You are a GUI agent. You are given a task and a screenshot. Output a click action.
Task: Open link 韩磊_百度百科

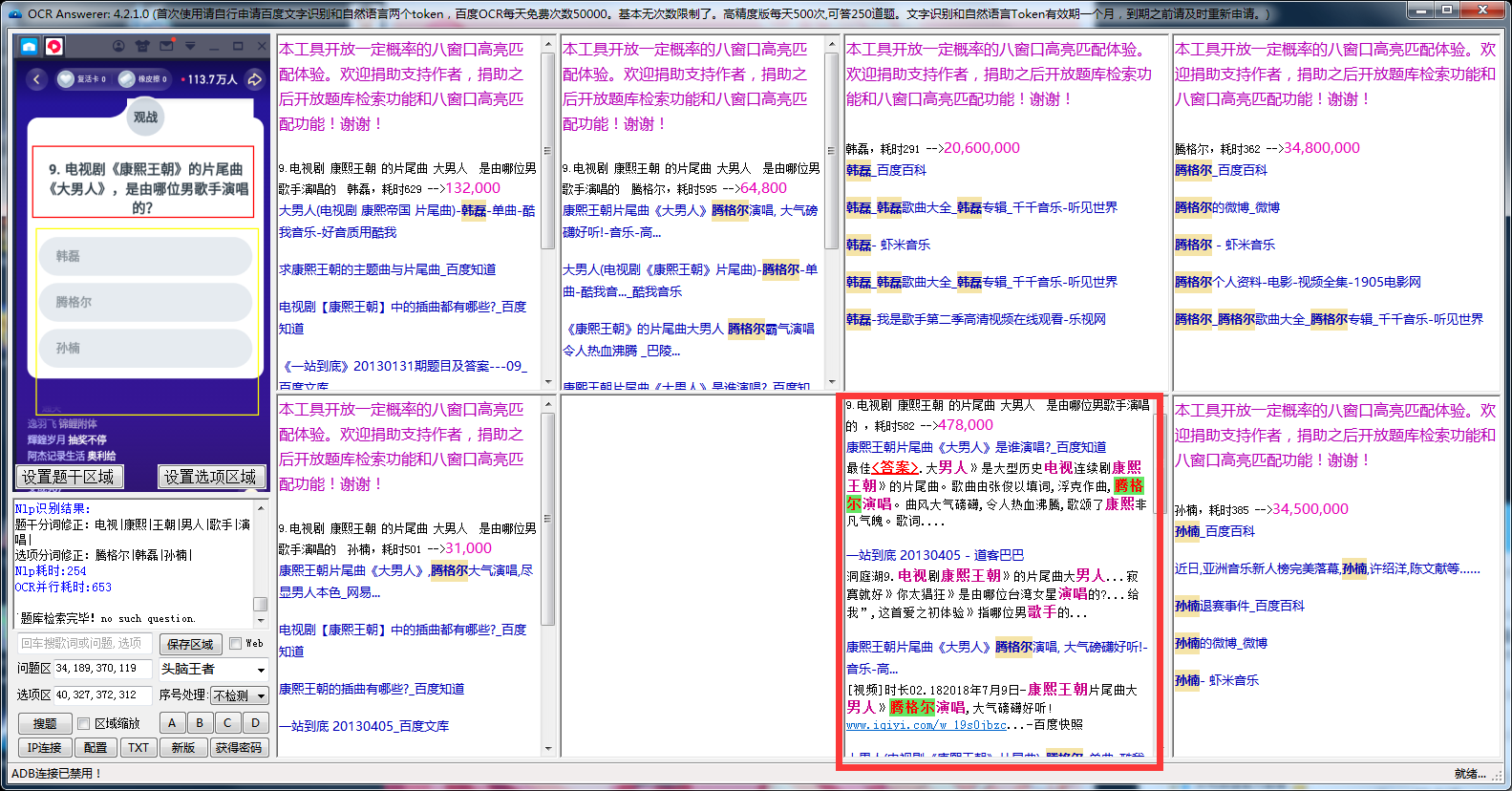(x=885, y=170)
